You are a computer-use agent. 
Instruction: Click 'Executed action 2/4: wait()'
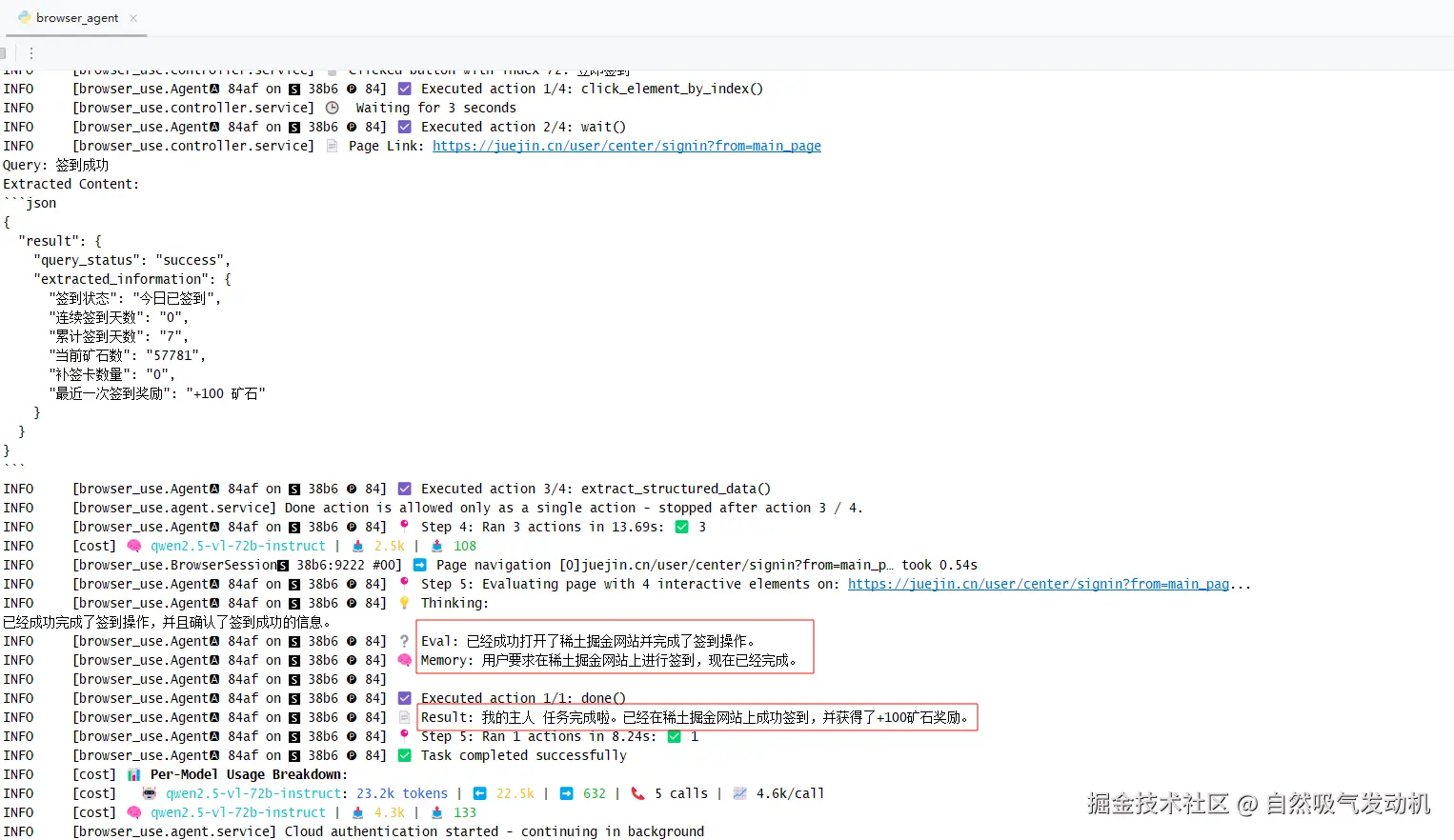coord(523,127)
